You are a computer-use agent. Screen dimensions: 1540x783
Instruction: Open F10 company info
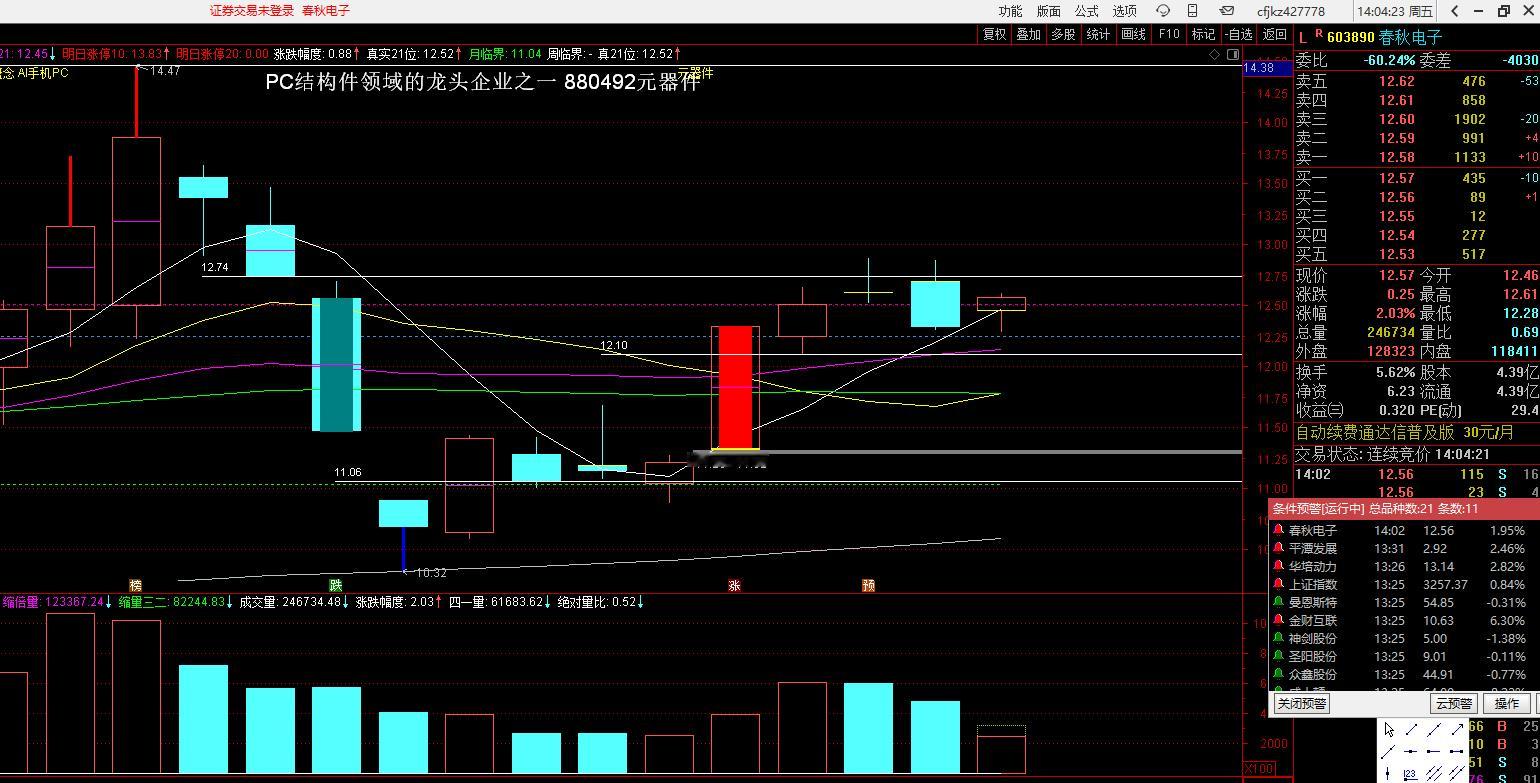point(1168,34)
